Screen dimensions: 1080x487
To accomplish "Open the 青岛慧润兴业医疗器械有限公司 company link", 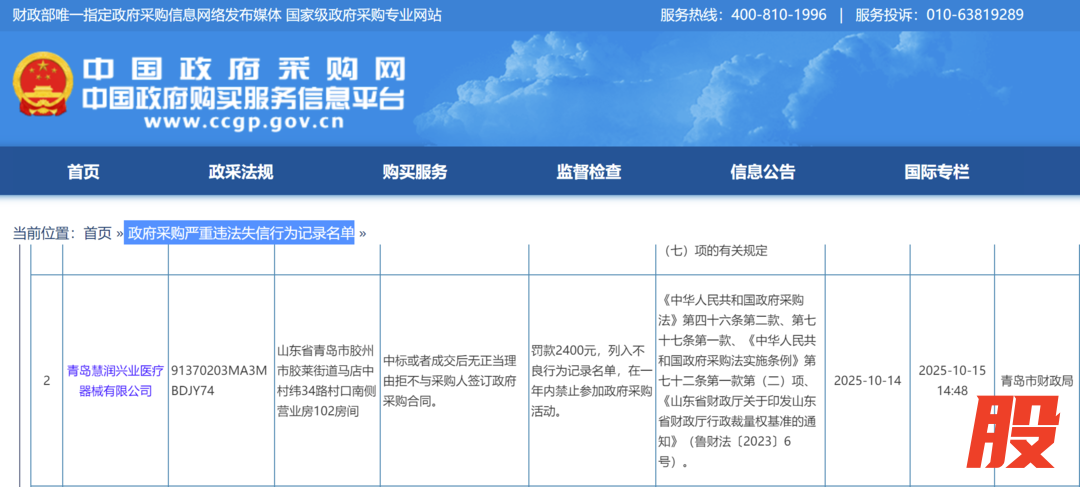I will pos(116,380).
